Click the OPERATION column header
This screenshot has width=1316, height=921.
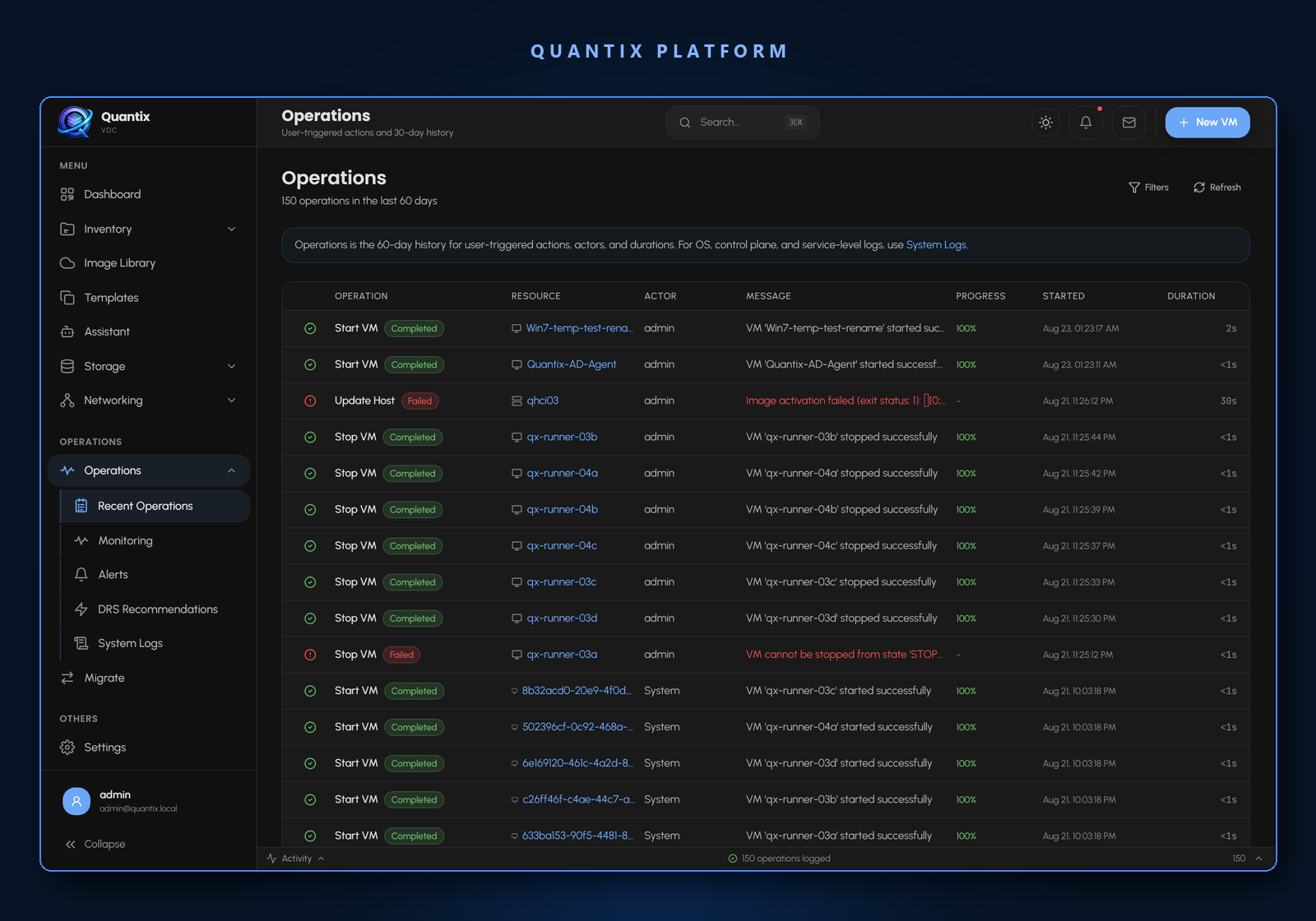coord(361,296)
